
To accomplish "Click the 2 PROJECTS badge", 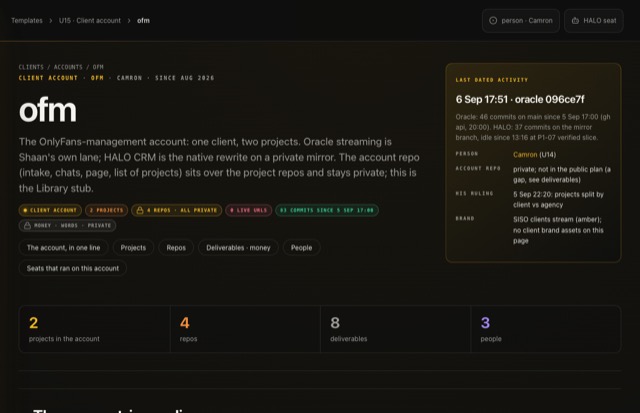I will pos(107,210).
